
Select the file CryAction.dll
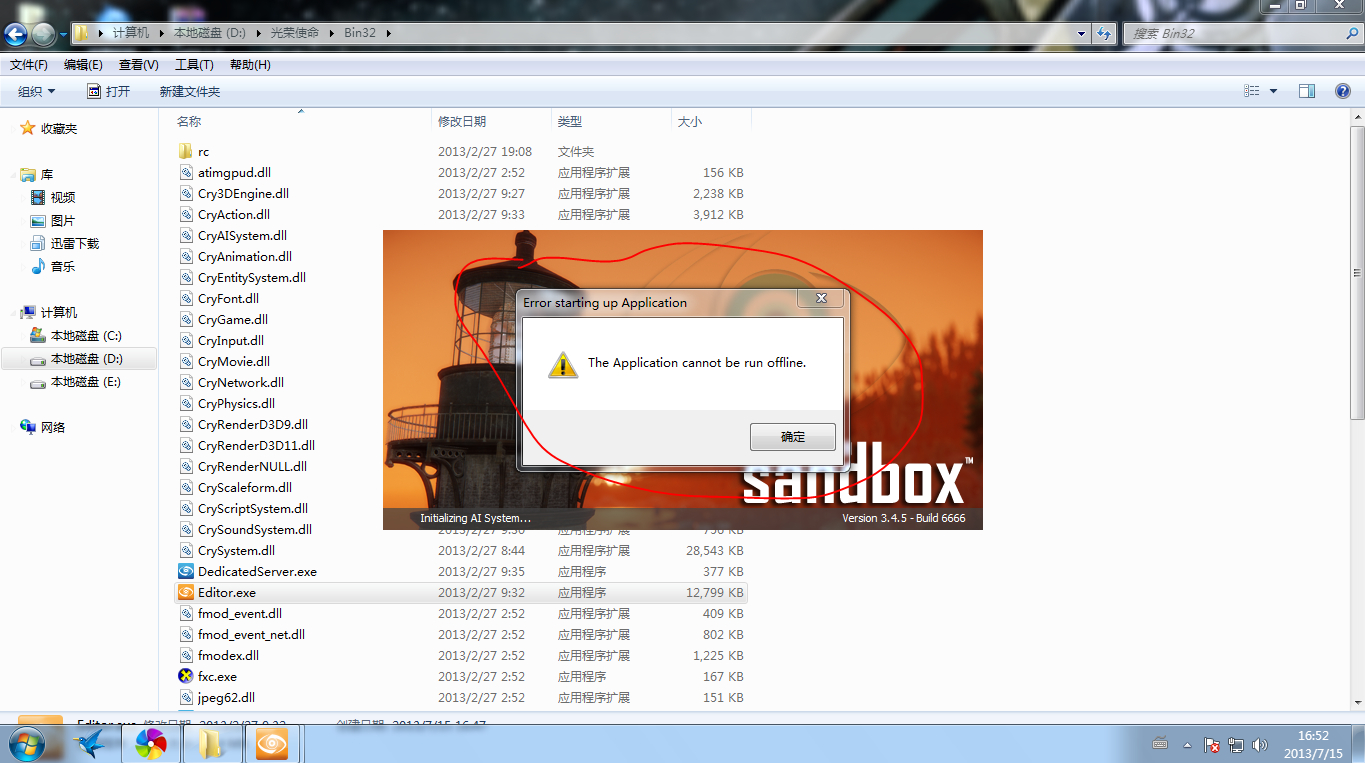(x=234, y=215)
